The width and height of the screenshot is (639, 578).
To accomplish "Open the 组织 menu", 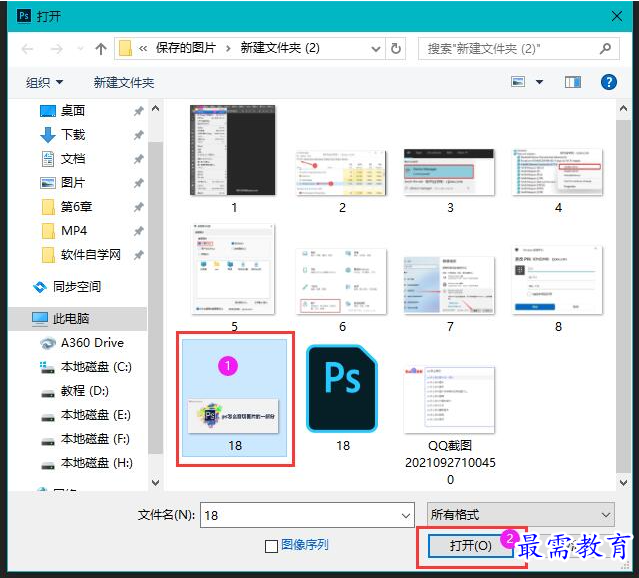I will click(x=45, y=83).
